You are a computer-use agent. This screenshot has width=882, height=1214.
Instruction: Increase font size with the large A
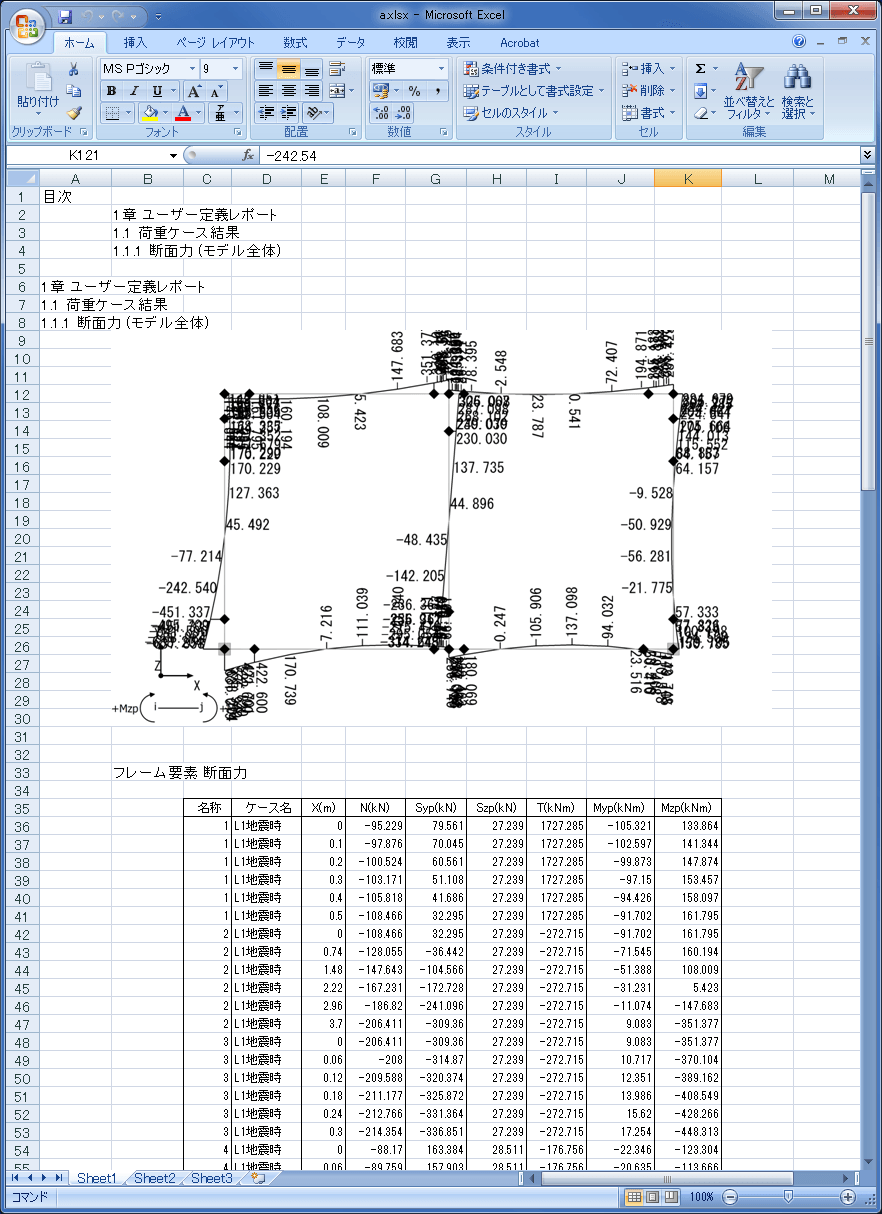pos(193,91)
